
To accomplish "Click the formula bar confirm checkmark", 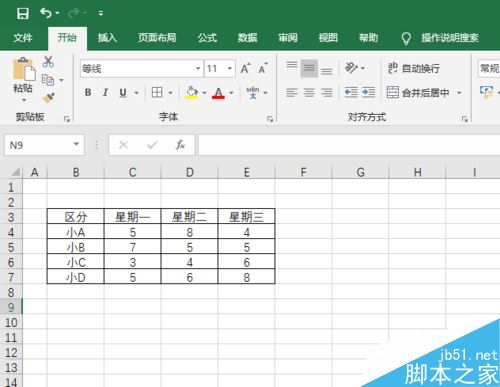I will 152,145.
